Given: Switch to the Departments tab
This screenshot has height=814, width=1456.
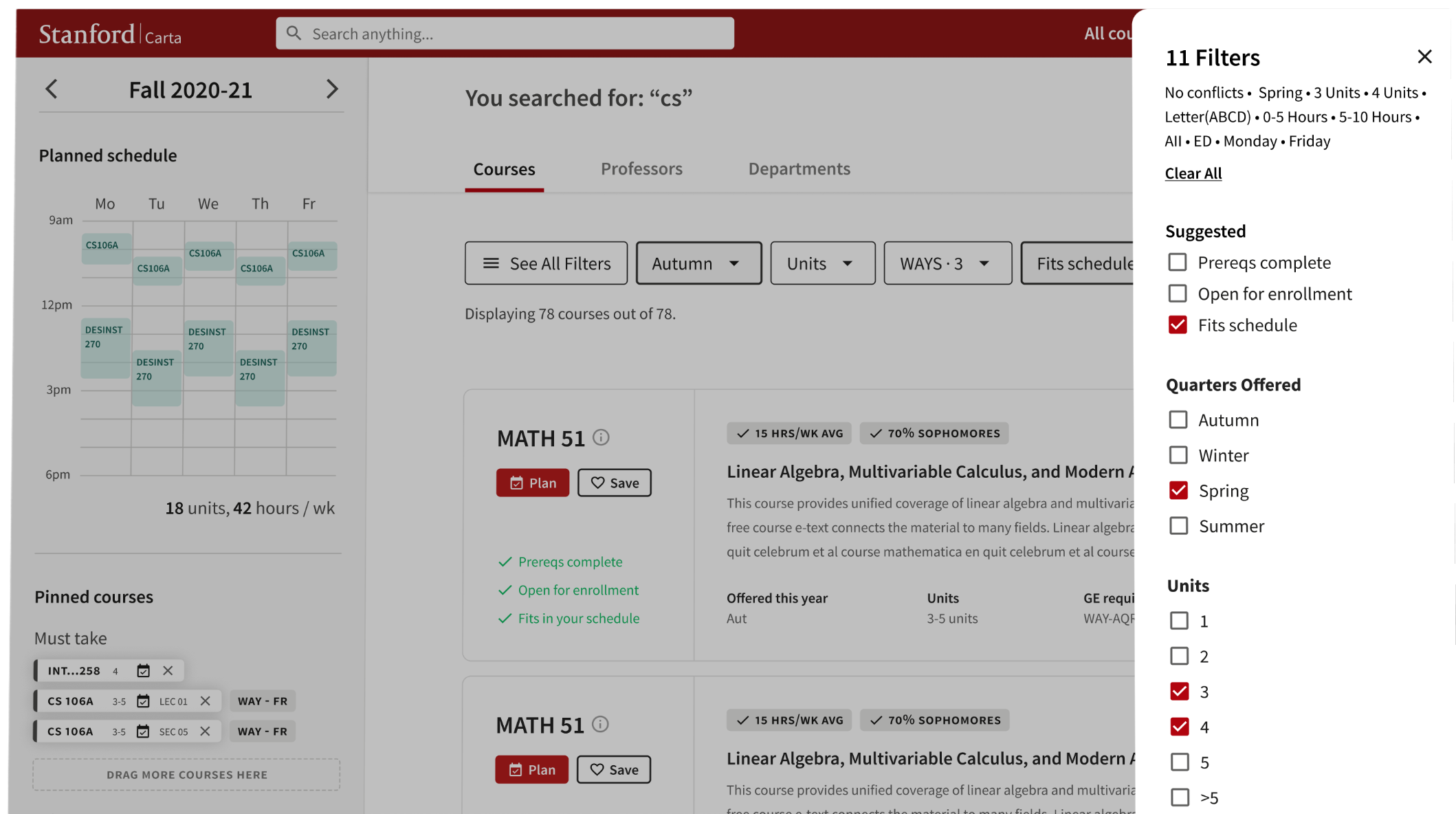Looking at the screenshot, I should click(799, 169).
